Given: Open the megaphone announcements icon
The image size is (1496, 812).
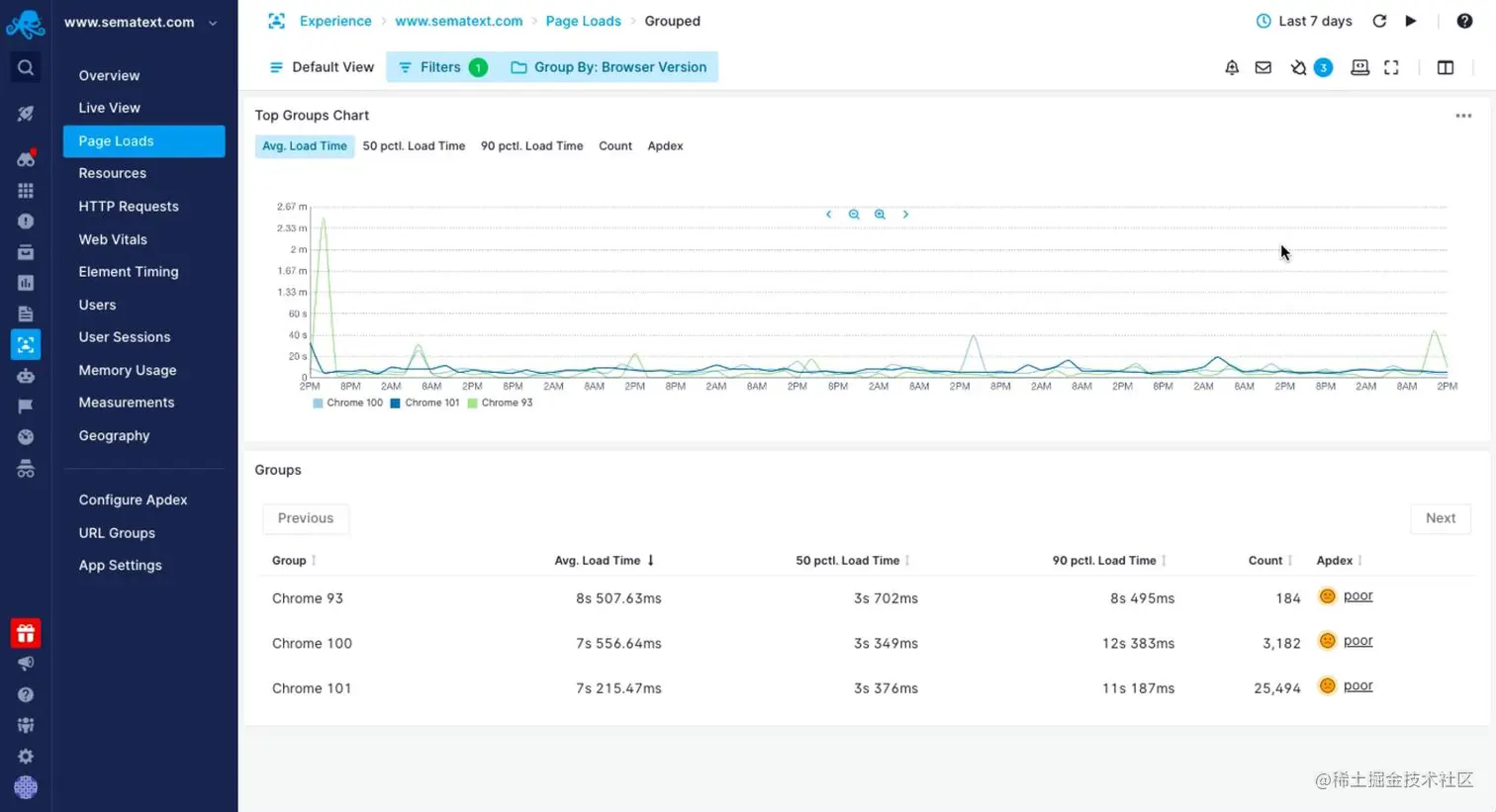Looking at the screenshot, I should [x=26, y=664].
